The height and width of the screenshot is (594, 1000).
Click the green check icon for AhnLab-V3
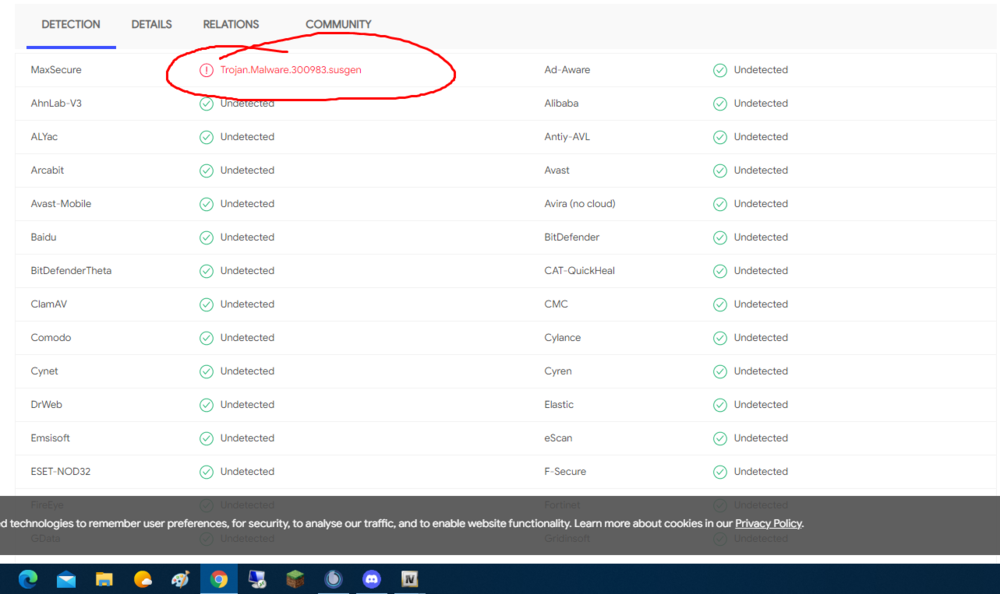point(206,103)
